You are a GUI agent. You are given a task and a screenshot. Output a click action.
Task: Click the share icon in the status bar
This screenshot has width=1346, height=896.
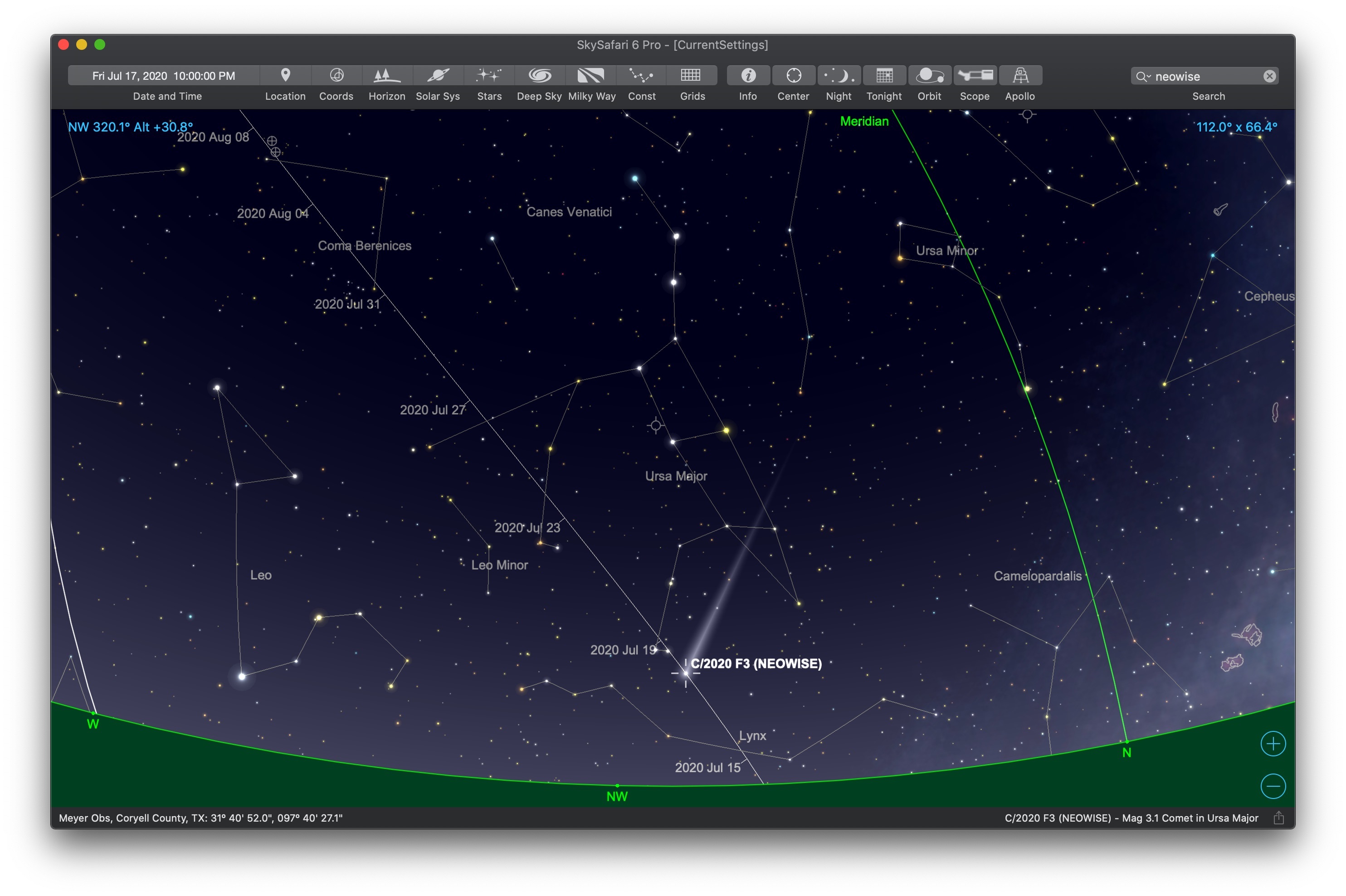[x=1278, y=818]
